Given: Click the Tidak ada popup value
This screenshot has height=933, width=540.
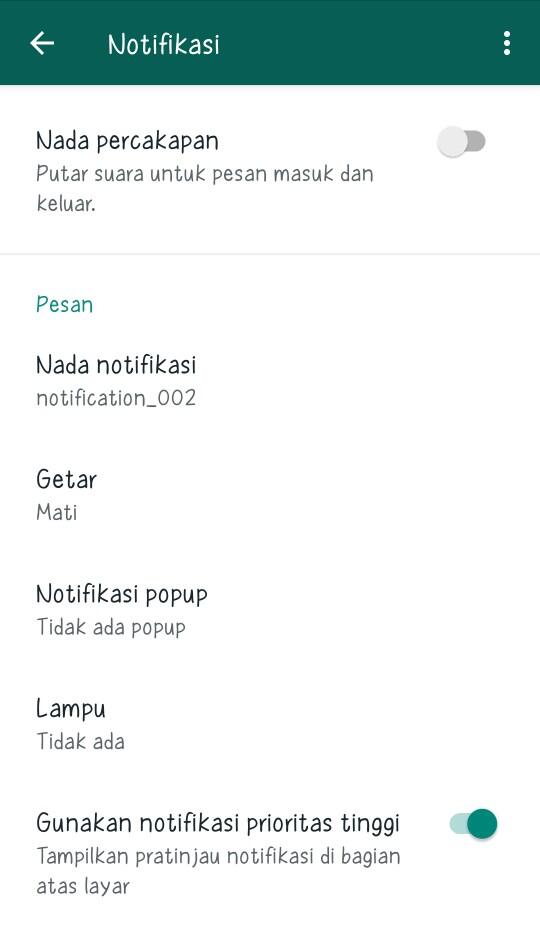Looking at the screenshot, I should point(111,627).
